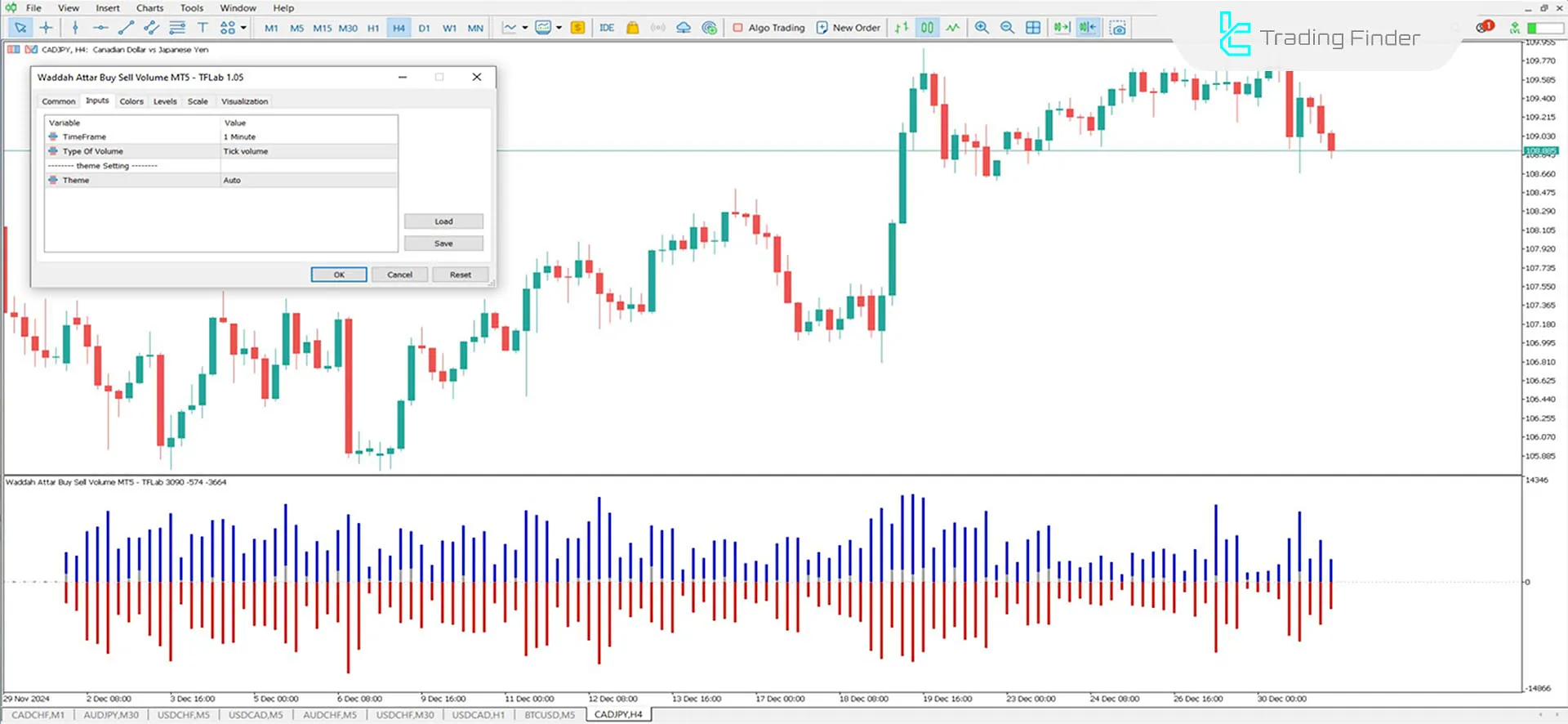The height and width of the screenshot is (724, 1568).
Task: Open the File menu
Action: 33,8
